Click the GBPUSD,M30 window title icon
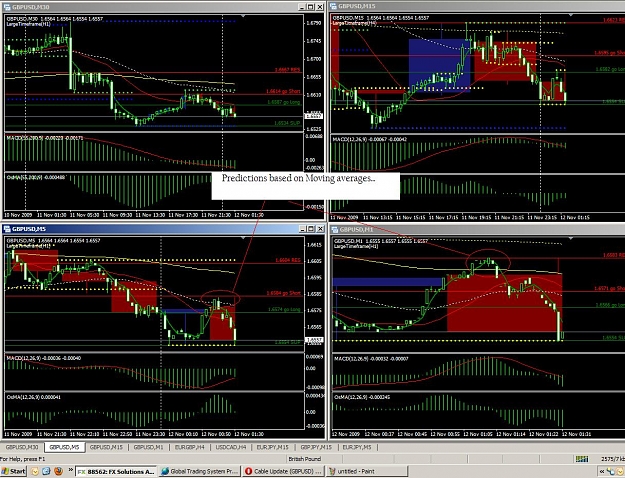Image resolution: width=625 pixels, height=478 pixels. pos(7,7)
